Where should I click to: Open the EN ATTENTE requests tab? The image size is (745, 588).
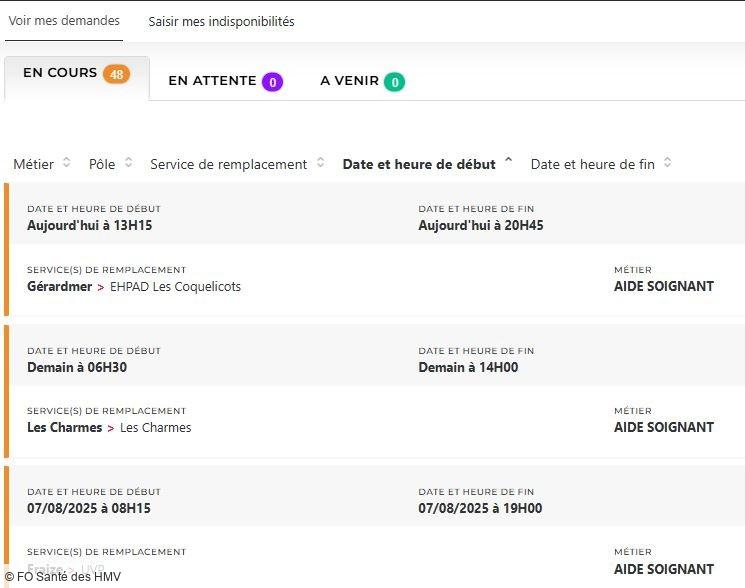212,81
